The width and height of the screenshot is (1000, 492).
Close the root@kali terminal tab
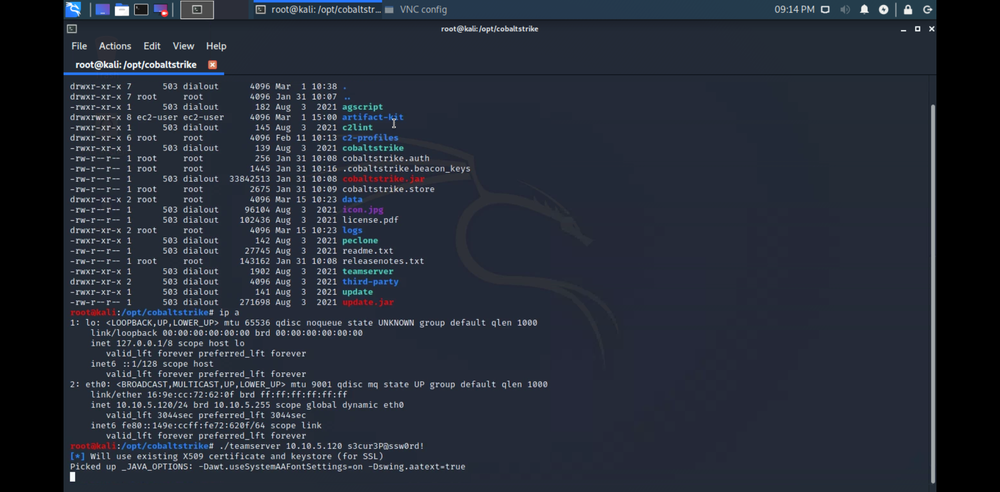[212, 65]
